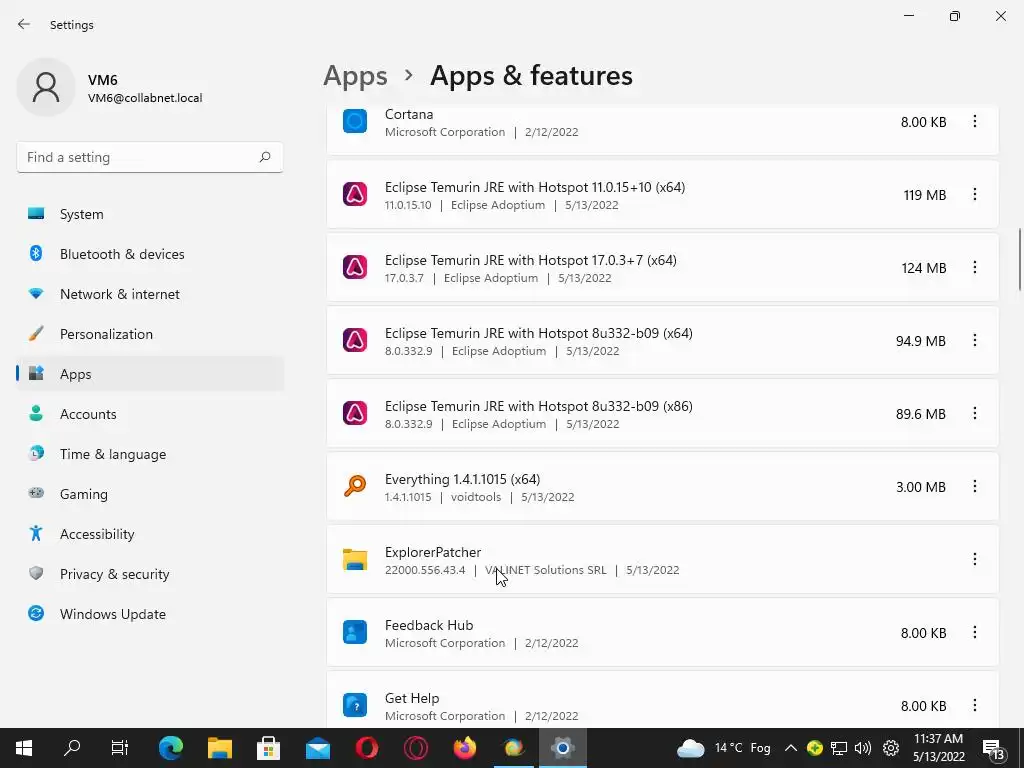Open options for Temurin 8u332-b09 (x64)

click(x=974, y=340)
